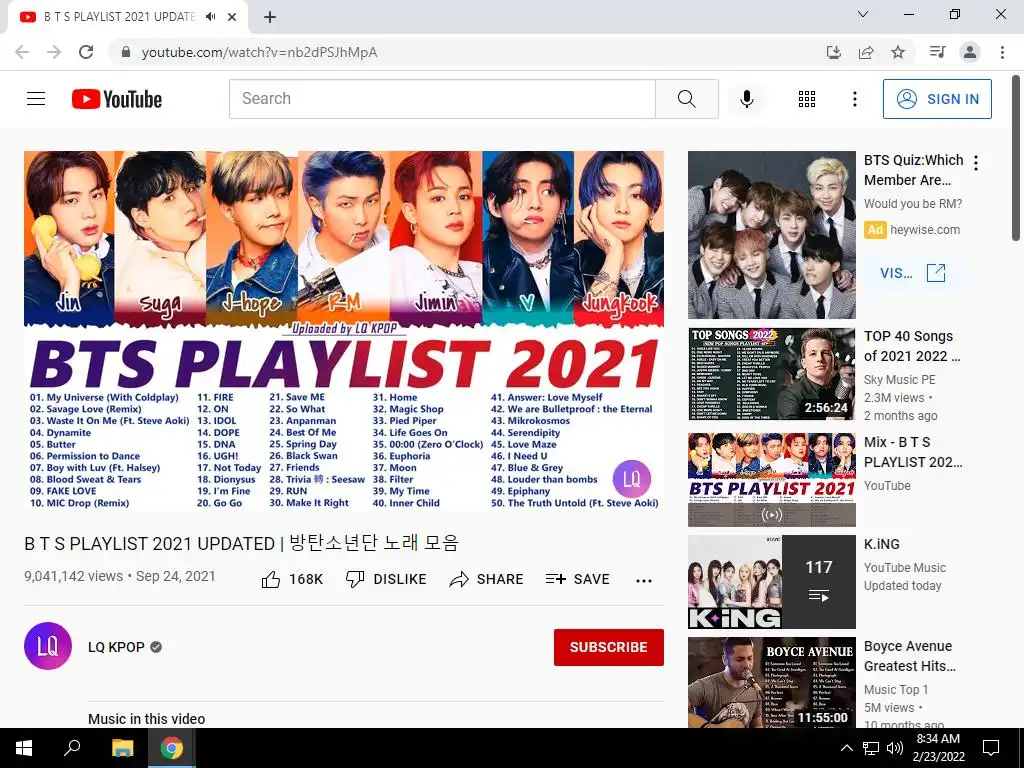Open TOP 40 Songs of 2021 2022 title

point(912,346)
